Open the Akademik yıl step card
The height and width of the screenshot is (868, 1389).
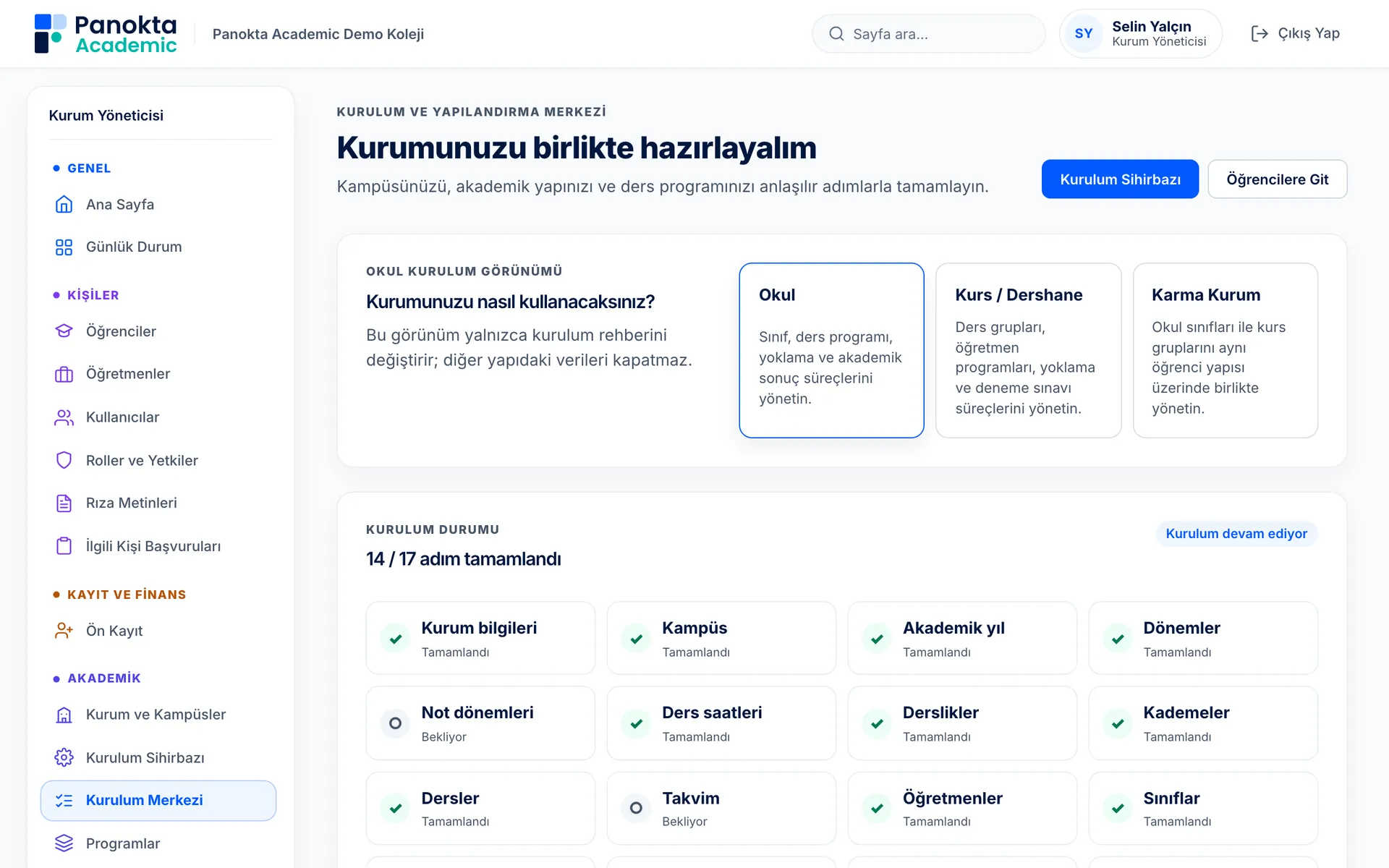tap(962, 638)
